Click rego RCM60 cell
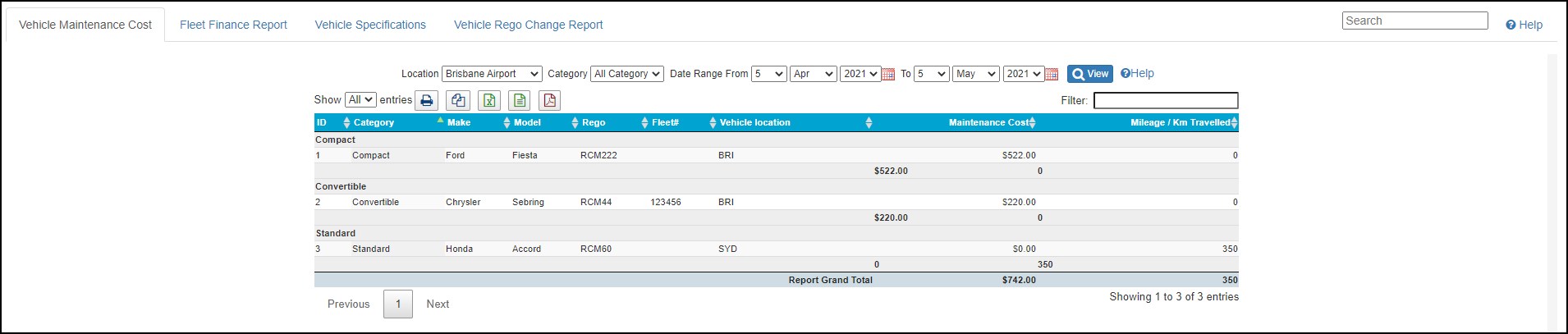The height and width of the screenshot is (334, 1568). tap(596, 249)
